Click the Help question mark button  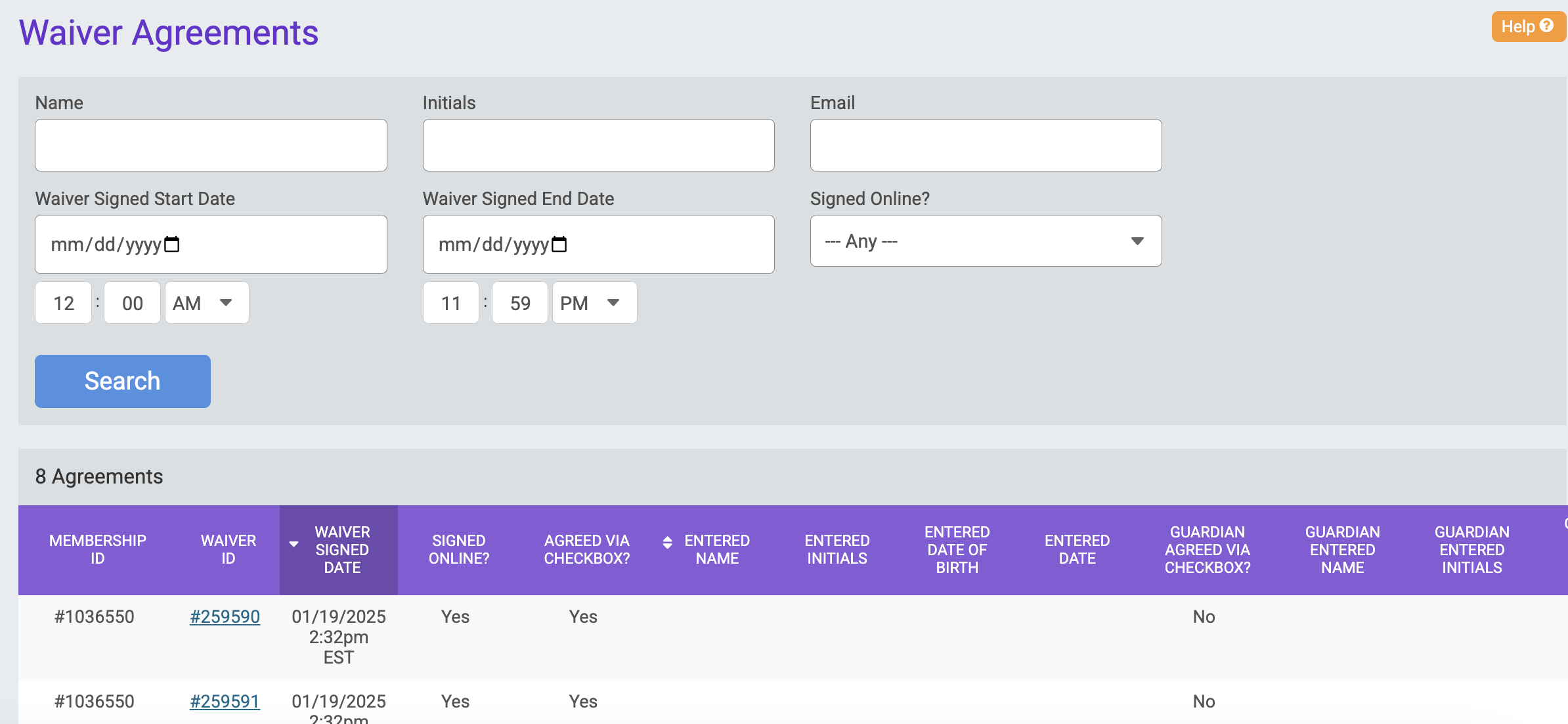1527,26
